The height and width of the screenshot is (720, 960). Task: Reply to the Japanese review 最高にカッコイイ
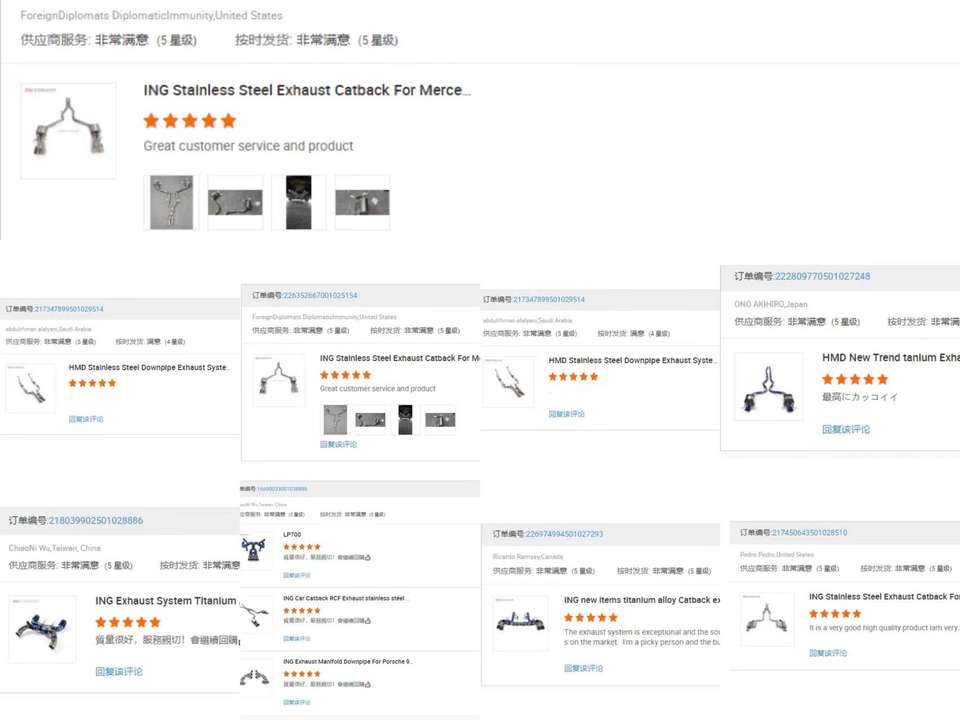[846, 429]
